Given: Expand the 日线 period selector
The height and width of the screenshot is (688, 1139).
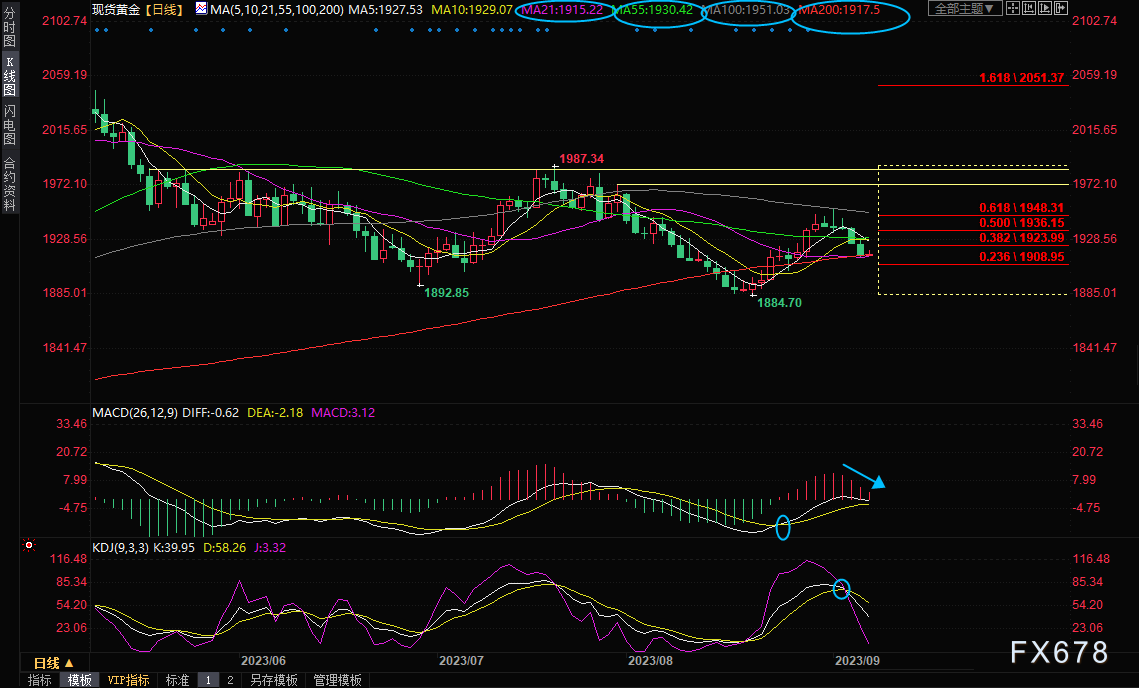Looking at the screenshot, I should 54,663.
